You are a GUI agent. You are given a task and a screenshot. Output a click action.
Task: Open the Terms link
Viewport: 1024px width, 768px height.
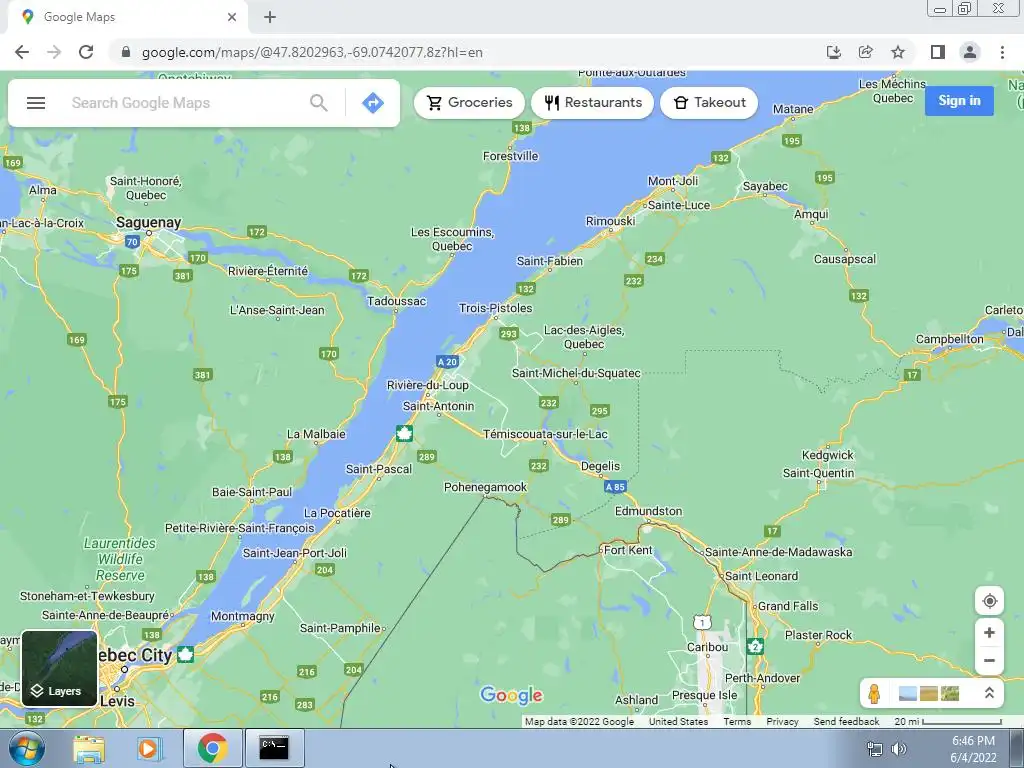tap(737, 722)
